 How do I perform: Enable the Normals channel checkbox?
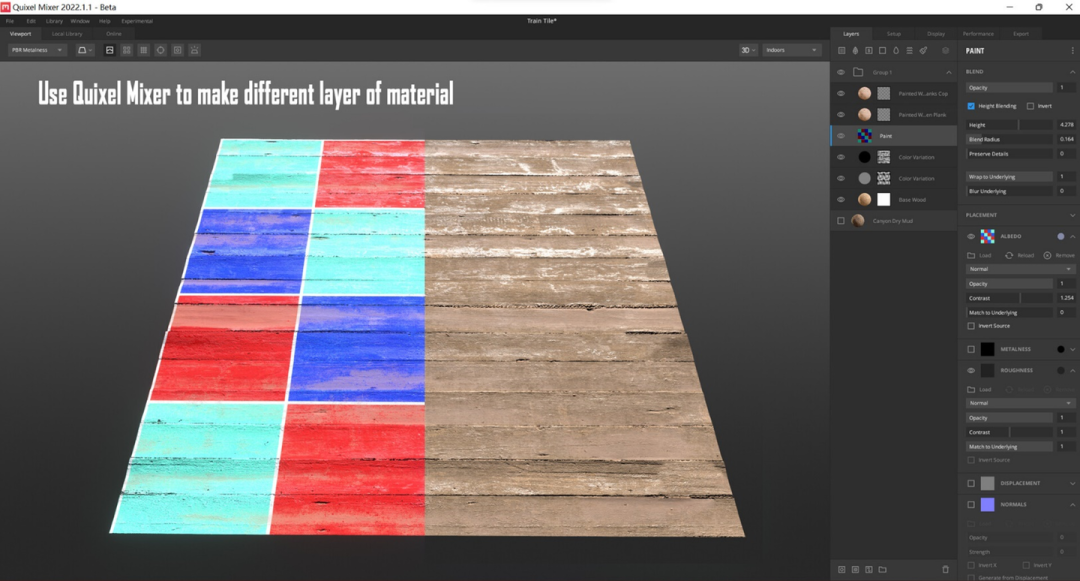click(x=971, y=505)
